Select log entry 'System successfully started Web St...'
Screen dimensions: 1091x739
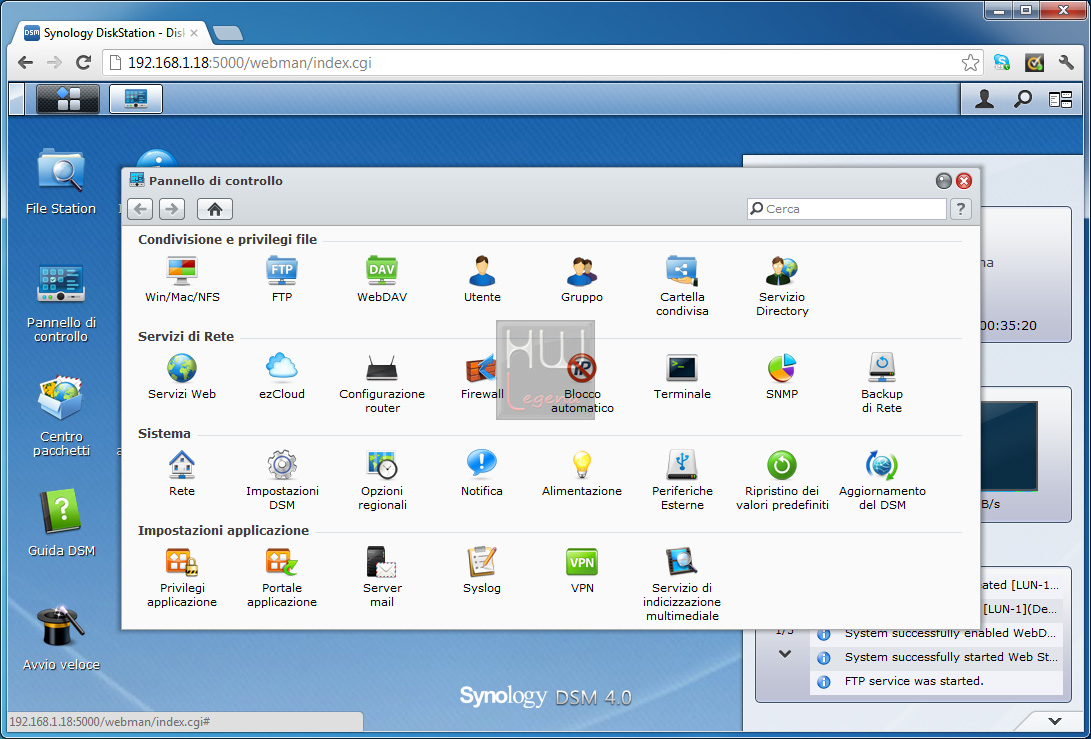click(x=937, y=657)
